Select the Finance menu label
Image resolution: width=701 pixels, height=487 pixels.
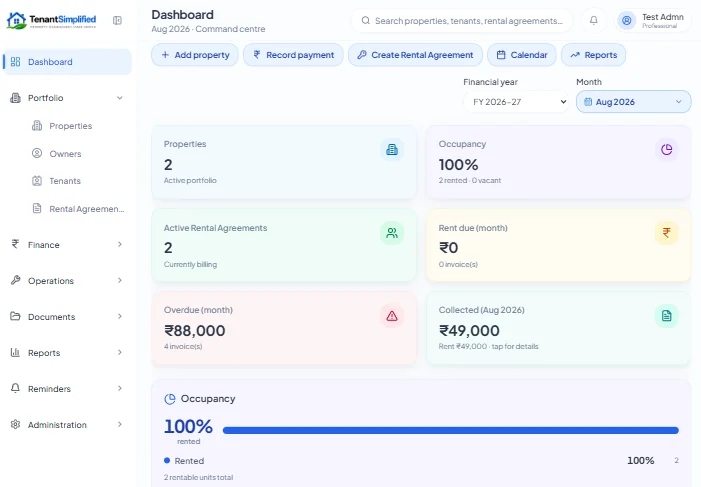43,245
